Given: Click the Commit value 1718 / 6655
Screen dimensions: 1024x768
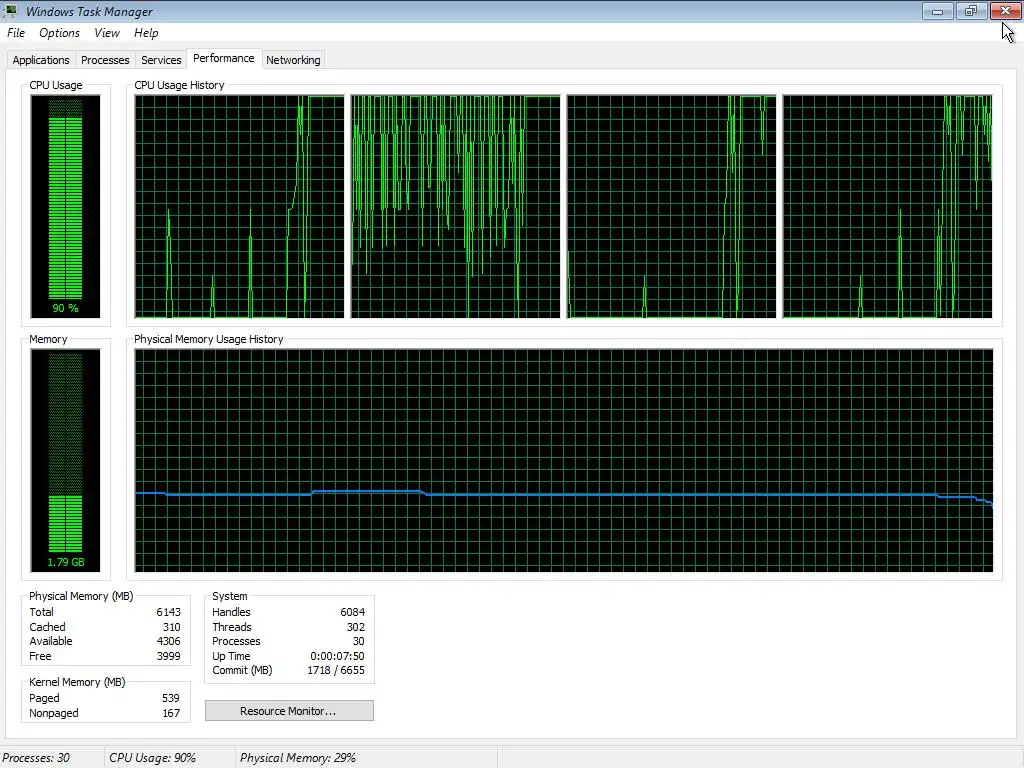Looking at the screenshot, I should (336, 670).
